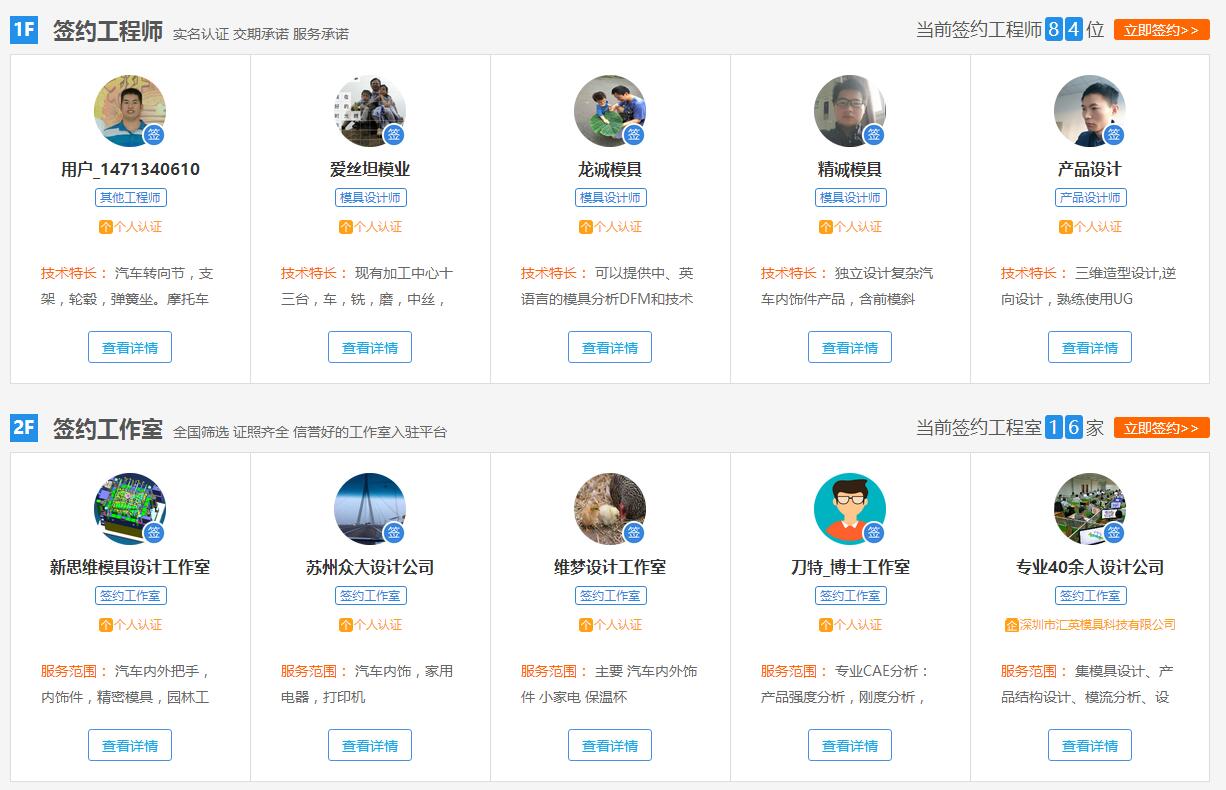Screen dimensions: 1226x790
Task: Click 签约工作室 tag under 维梦设计工作室
Action: [610, 596]
